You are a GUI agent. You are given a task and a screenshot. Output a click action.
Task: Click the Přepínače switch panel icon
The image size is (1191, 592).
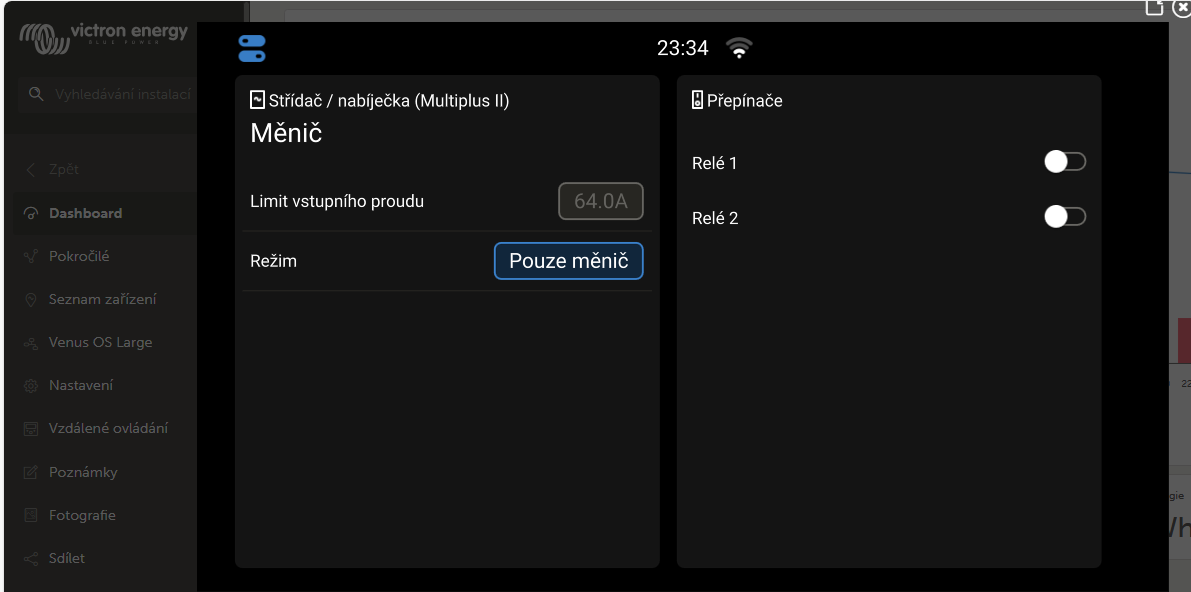[698, 100]
